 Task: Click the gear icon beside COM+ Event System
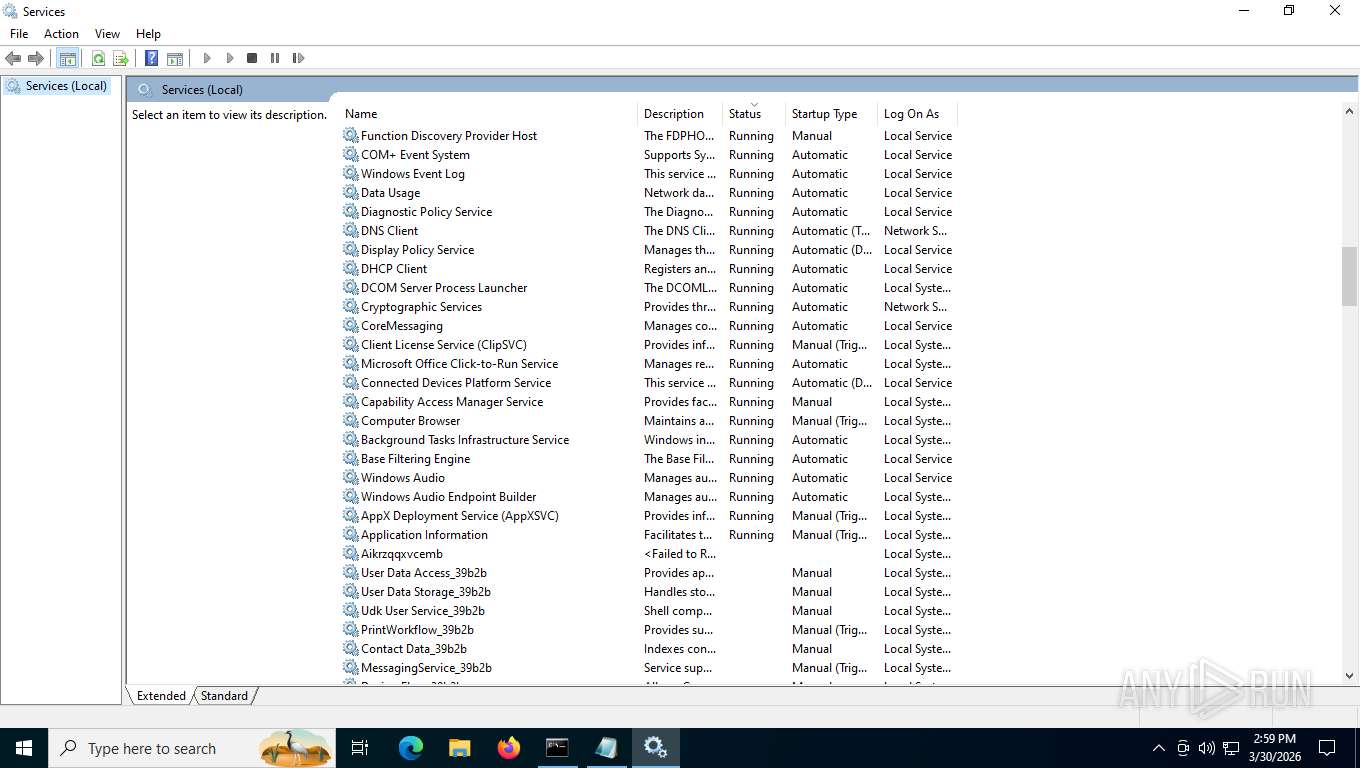click(351, 154)
